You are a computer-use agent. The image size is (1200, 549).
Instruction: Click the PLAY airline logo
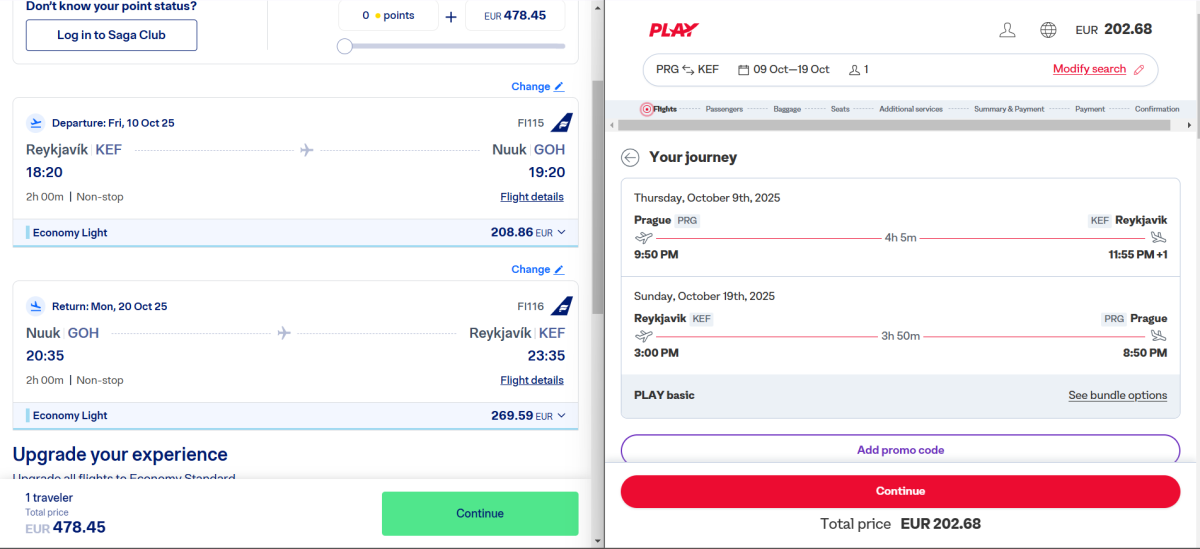tap(674, 30)
